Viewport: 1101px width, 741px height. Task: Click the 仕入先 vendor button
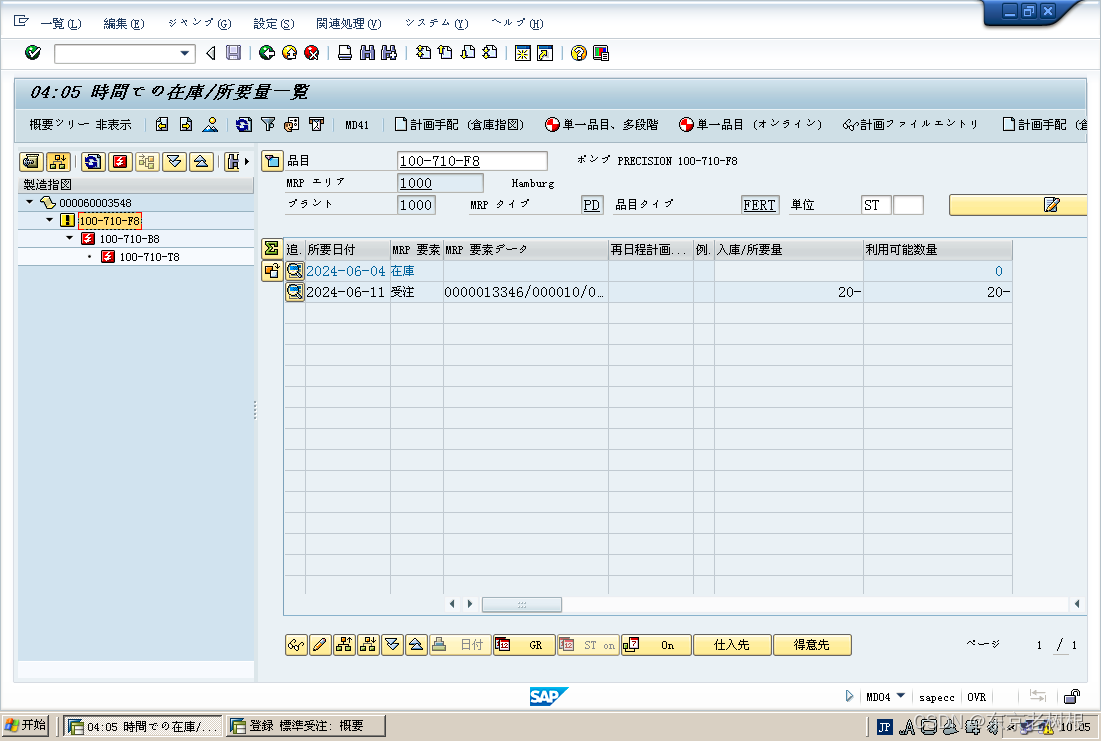coord(732,645)
